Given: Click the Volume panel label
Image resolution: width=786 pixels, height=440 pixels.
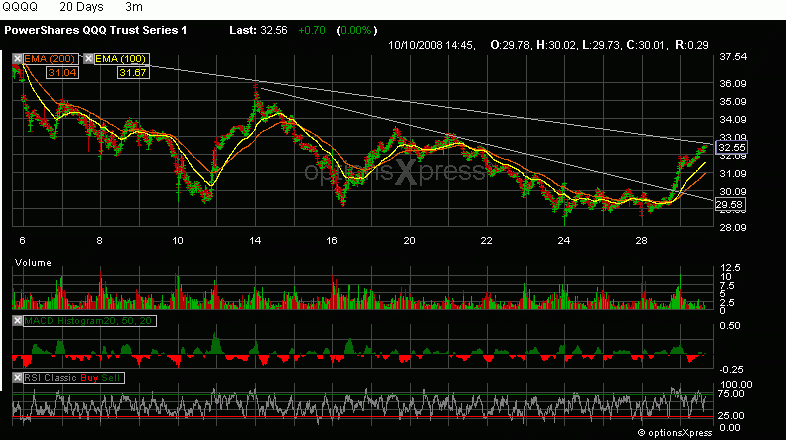Looking at the screenshot, I should click(33, 263).
